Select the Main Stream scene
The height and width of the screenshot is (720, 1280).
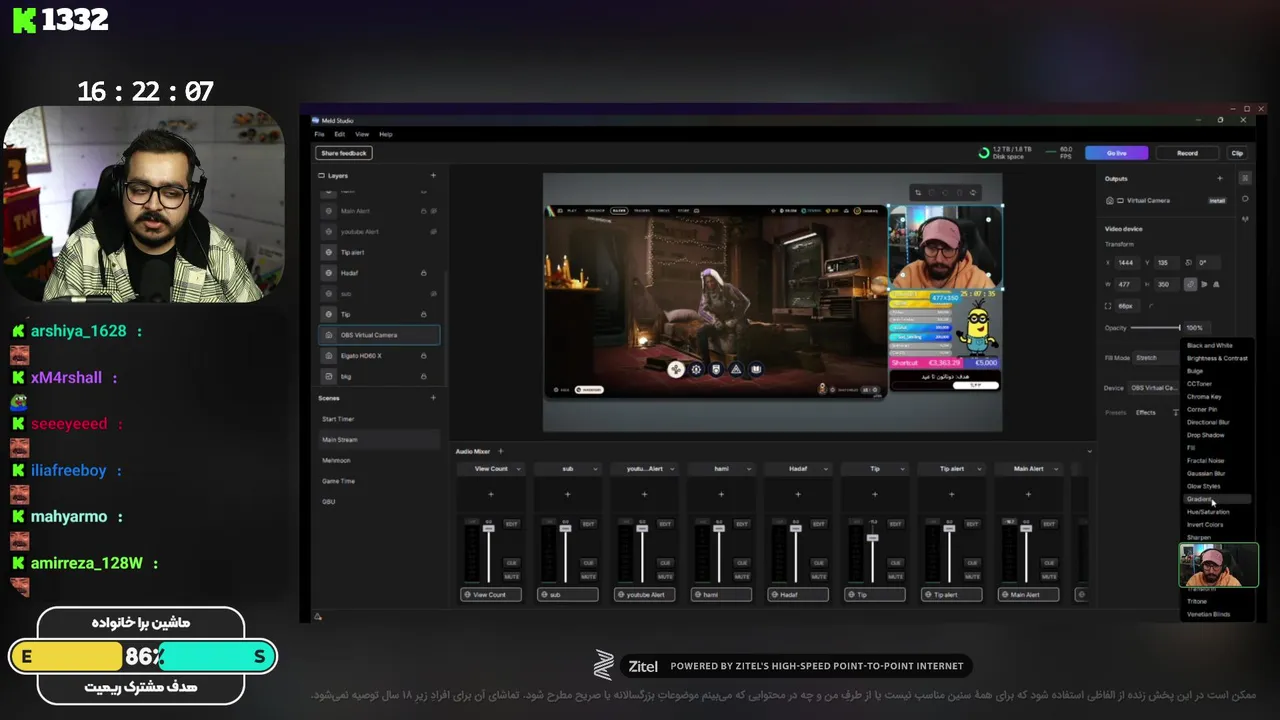379,439
